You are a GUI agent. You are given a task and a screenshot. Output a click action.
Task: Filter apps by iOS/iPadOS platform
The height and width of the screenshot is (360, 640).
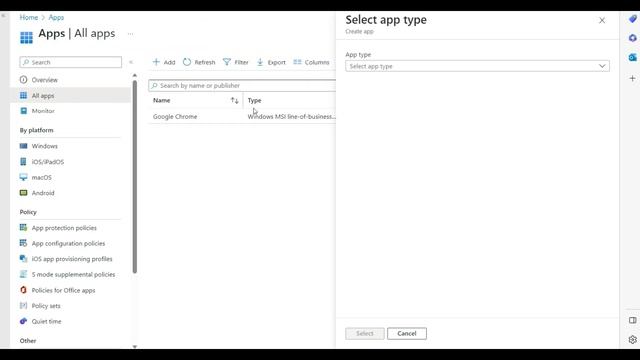click(x=48, y=162)
